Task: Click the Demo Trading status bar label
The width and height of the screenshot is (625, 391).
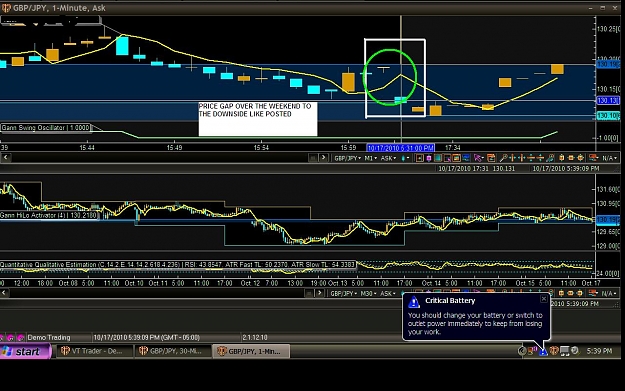Action: click(49, 337)
